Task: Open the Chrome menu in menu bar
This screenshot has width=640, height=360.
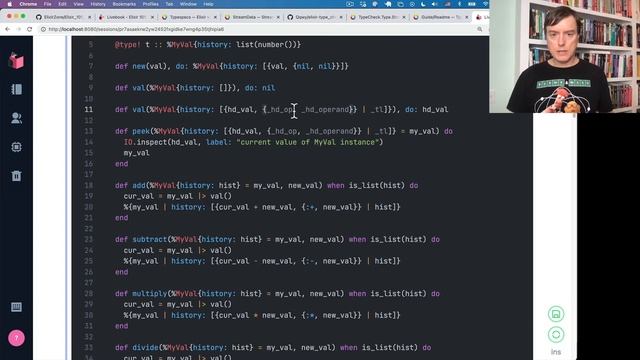Action: pos(28,4)
